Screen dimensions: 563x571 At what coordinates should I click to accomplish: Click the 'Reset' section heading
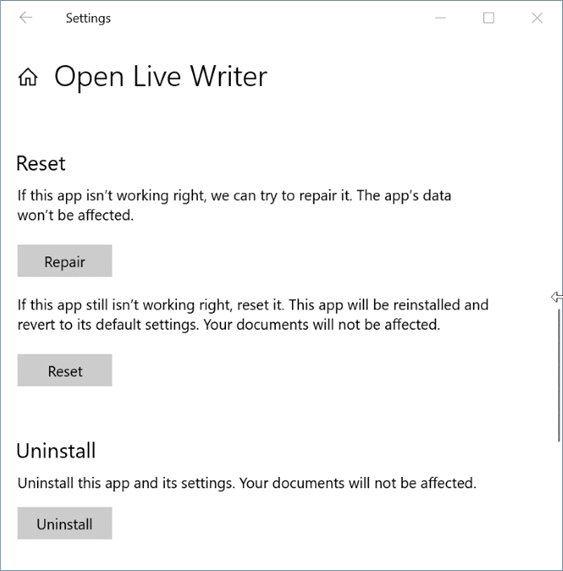(41, 164)
